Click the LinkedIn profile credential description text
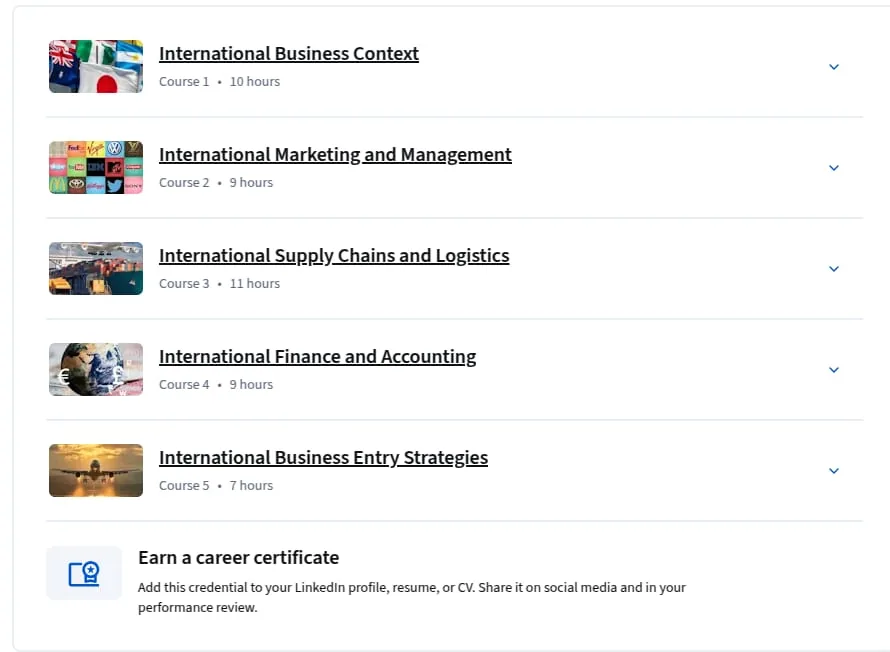890x652 pixels. coord(412,598)
